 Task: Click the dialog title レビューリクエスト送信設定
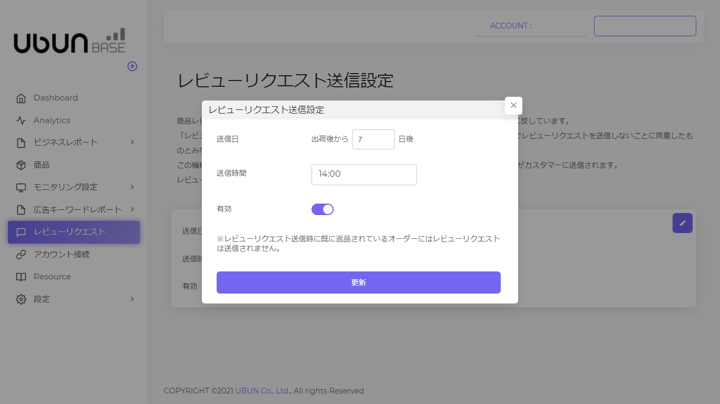[x=266, y=110]
